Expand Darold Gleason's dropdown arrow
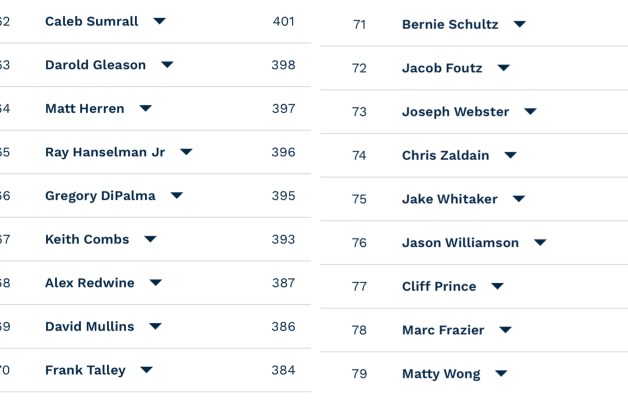The height and width of the screenshot is (400, 628). click(167, 65)
